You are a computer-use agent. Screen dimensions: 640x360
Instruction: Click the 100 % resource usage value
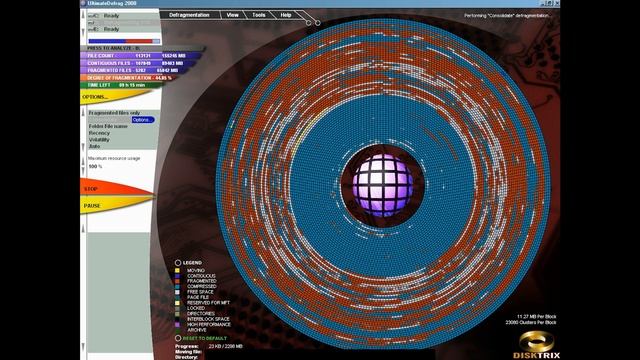(x=95, y=167)
